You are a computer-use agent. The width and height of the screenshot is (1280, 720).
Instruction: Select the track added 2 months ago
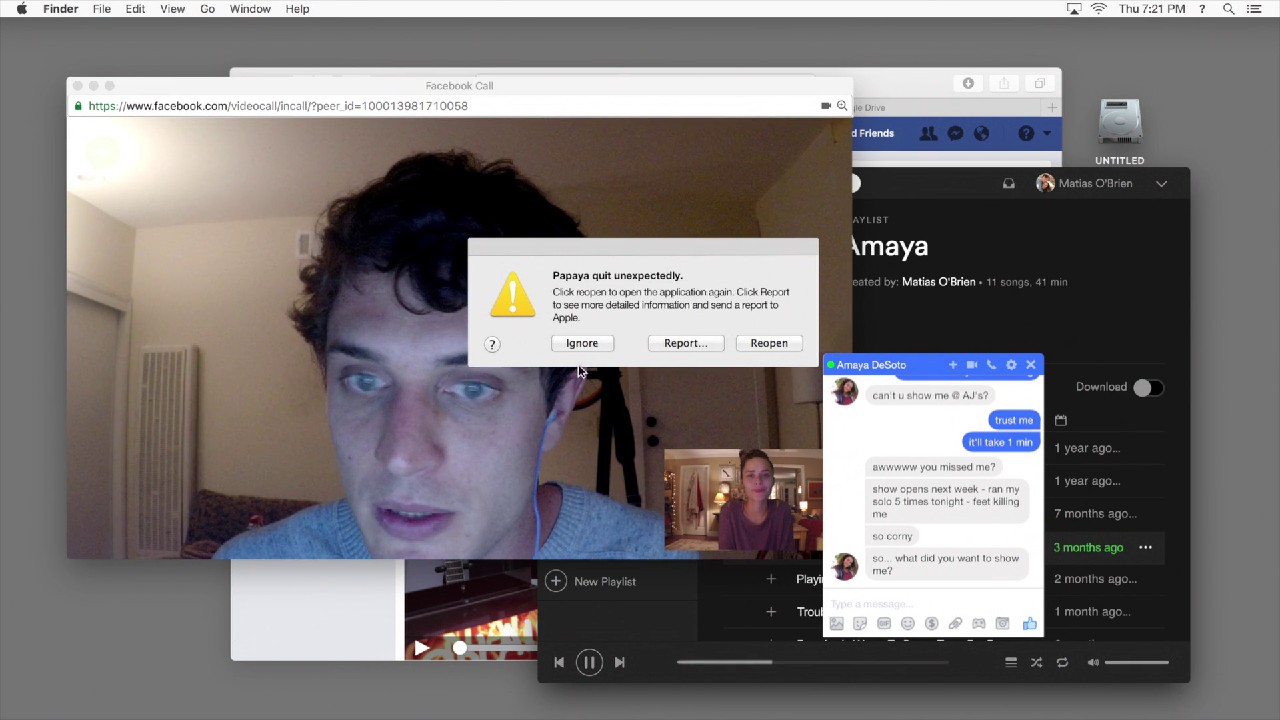(x=1095, y=579)
